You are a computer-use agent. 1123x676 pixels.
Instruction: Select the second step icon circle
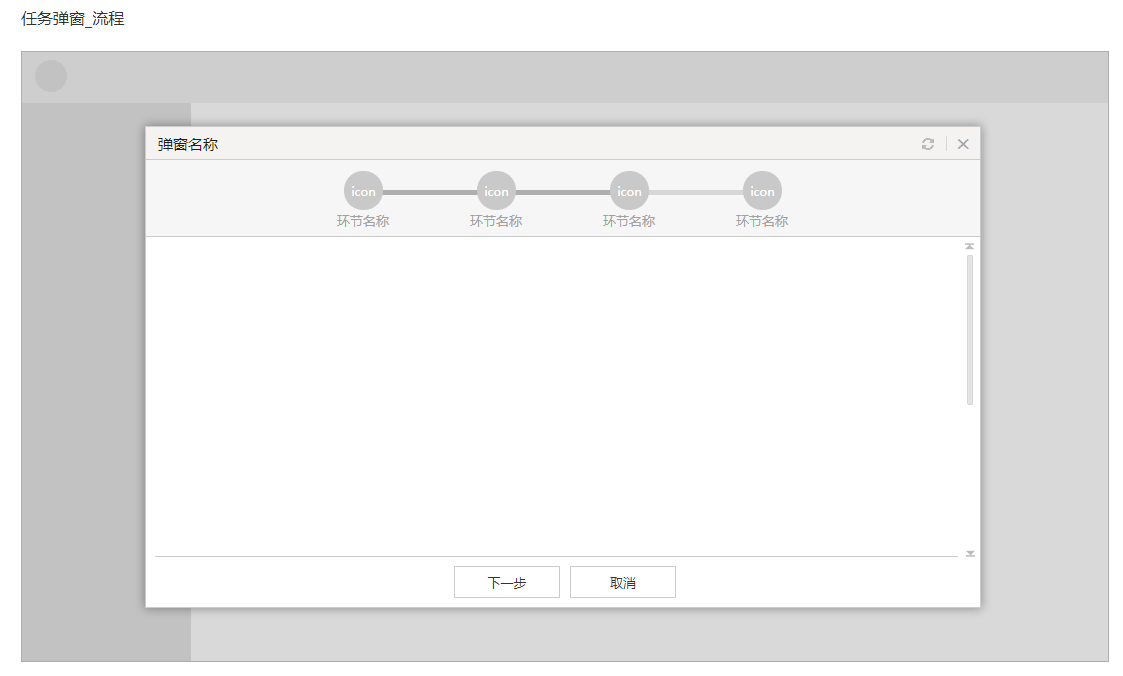click(496, 190)
